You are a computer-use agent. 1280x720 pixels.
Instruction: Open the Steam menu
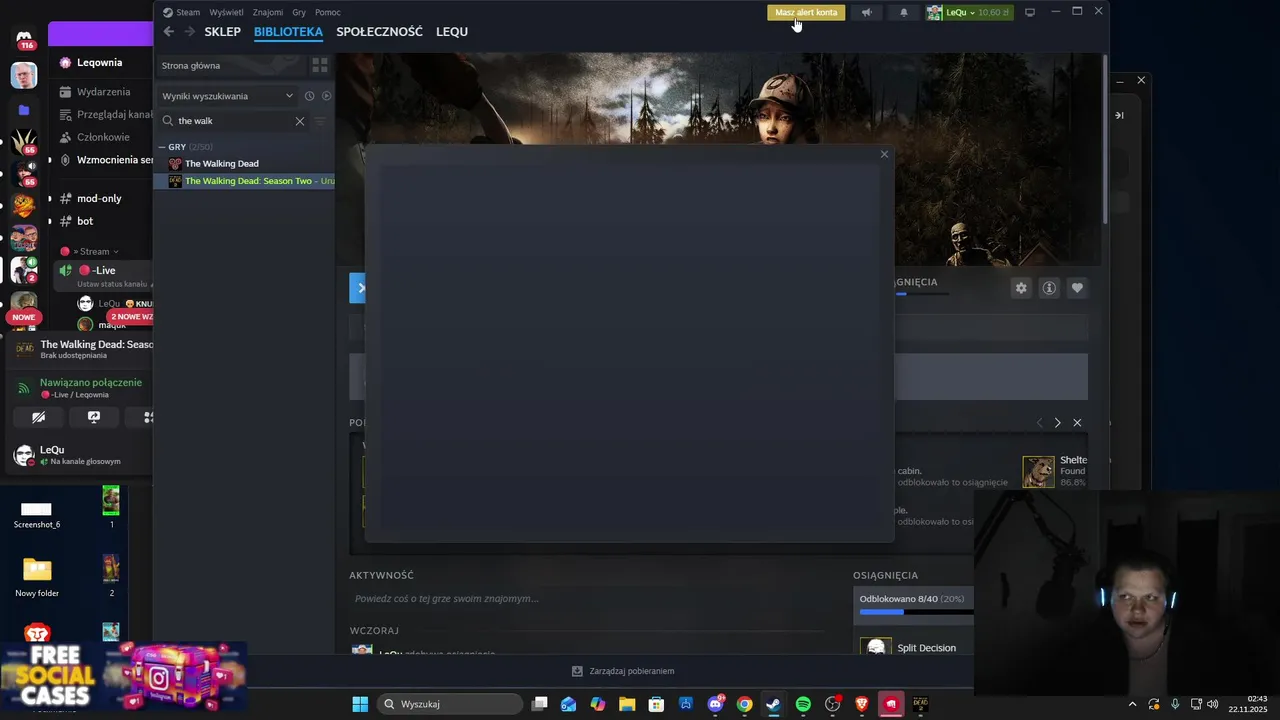click(182, 12)
